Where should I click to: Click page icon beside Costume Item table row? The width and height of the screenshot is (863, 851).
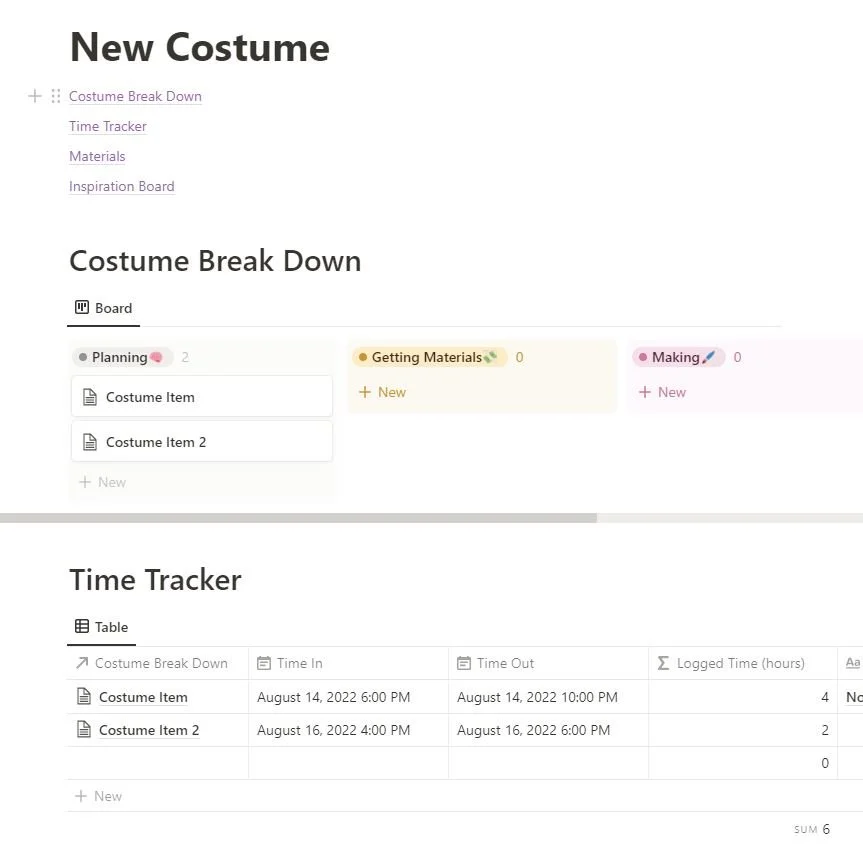pos(84,696)
